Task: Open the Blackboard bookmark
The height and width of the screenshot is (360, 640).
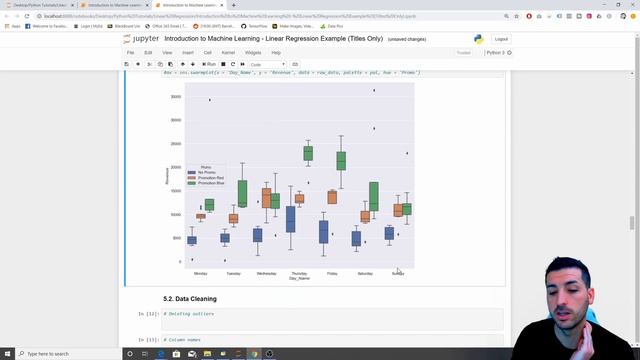Action: point(124,26)
